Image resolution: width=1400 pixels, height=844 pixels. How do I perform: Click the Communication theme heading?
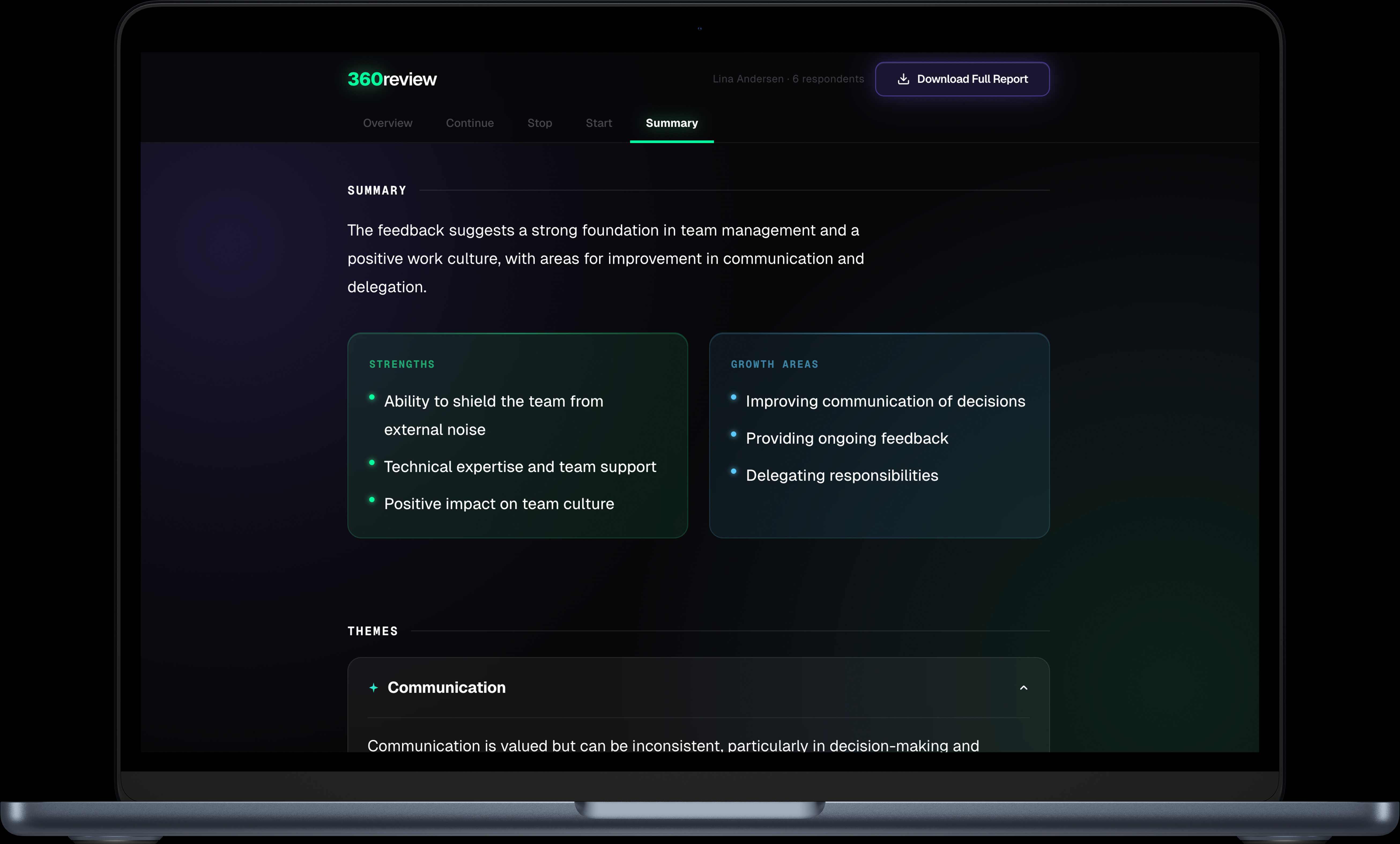446,688
